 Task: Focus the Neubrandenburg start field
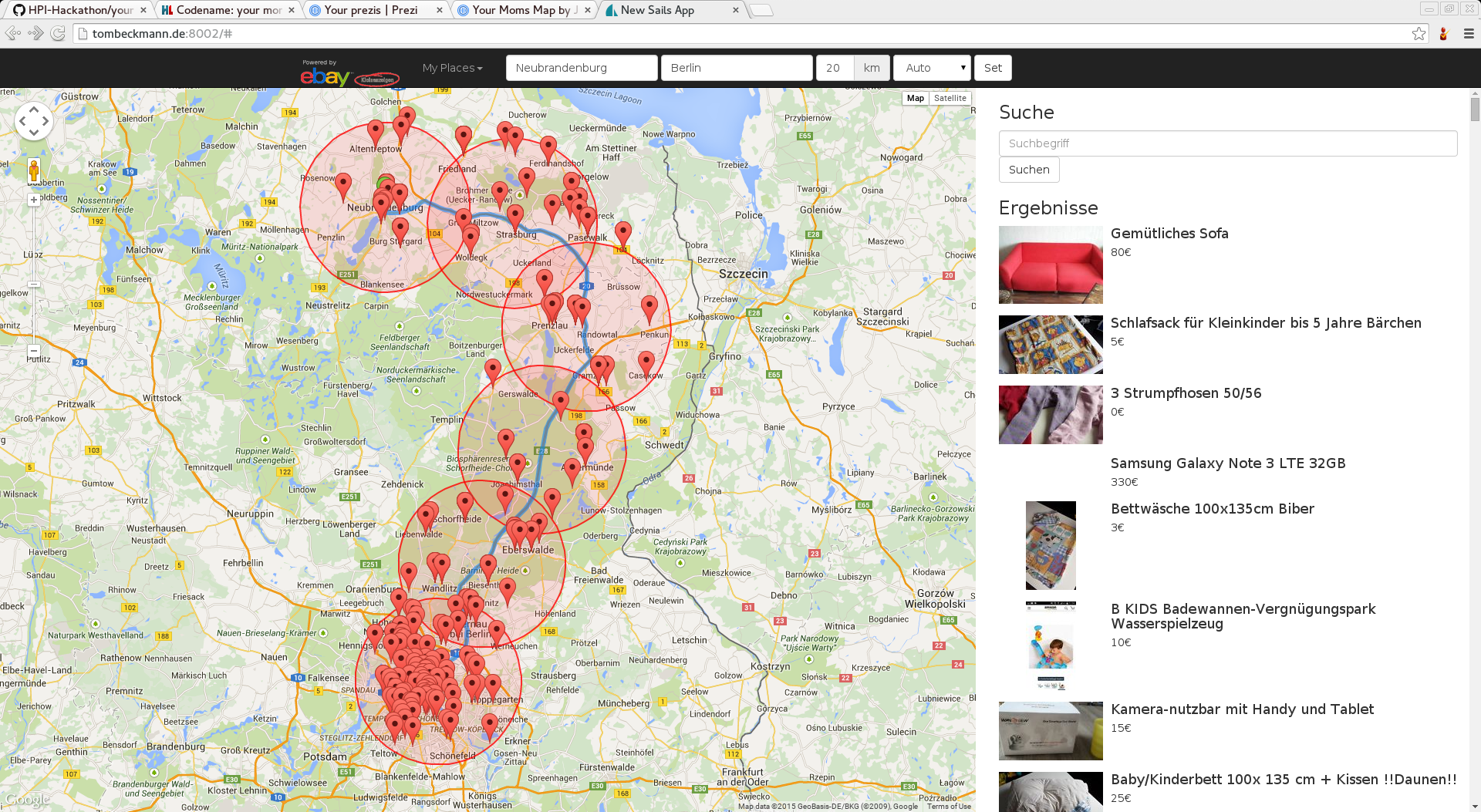click(x=582, y=68)
